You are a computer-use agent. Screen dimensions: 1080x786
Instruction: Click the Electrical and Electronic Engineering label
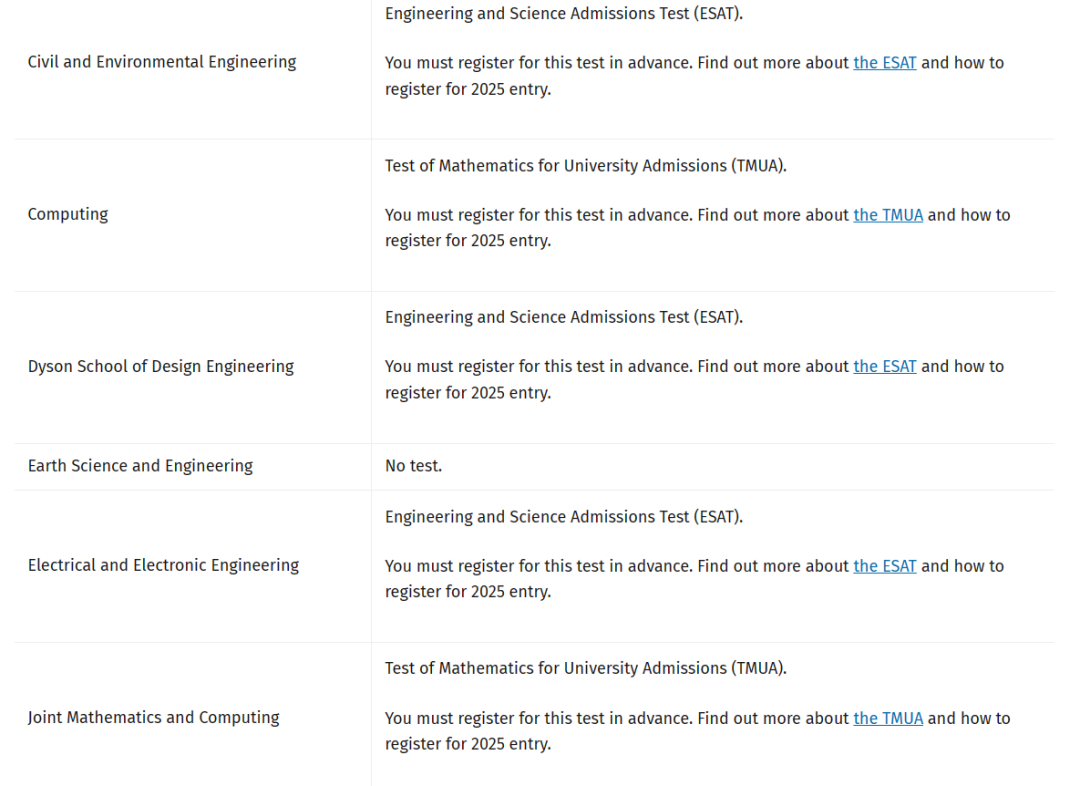[x=163, y=565]
